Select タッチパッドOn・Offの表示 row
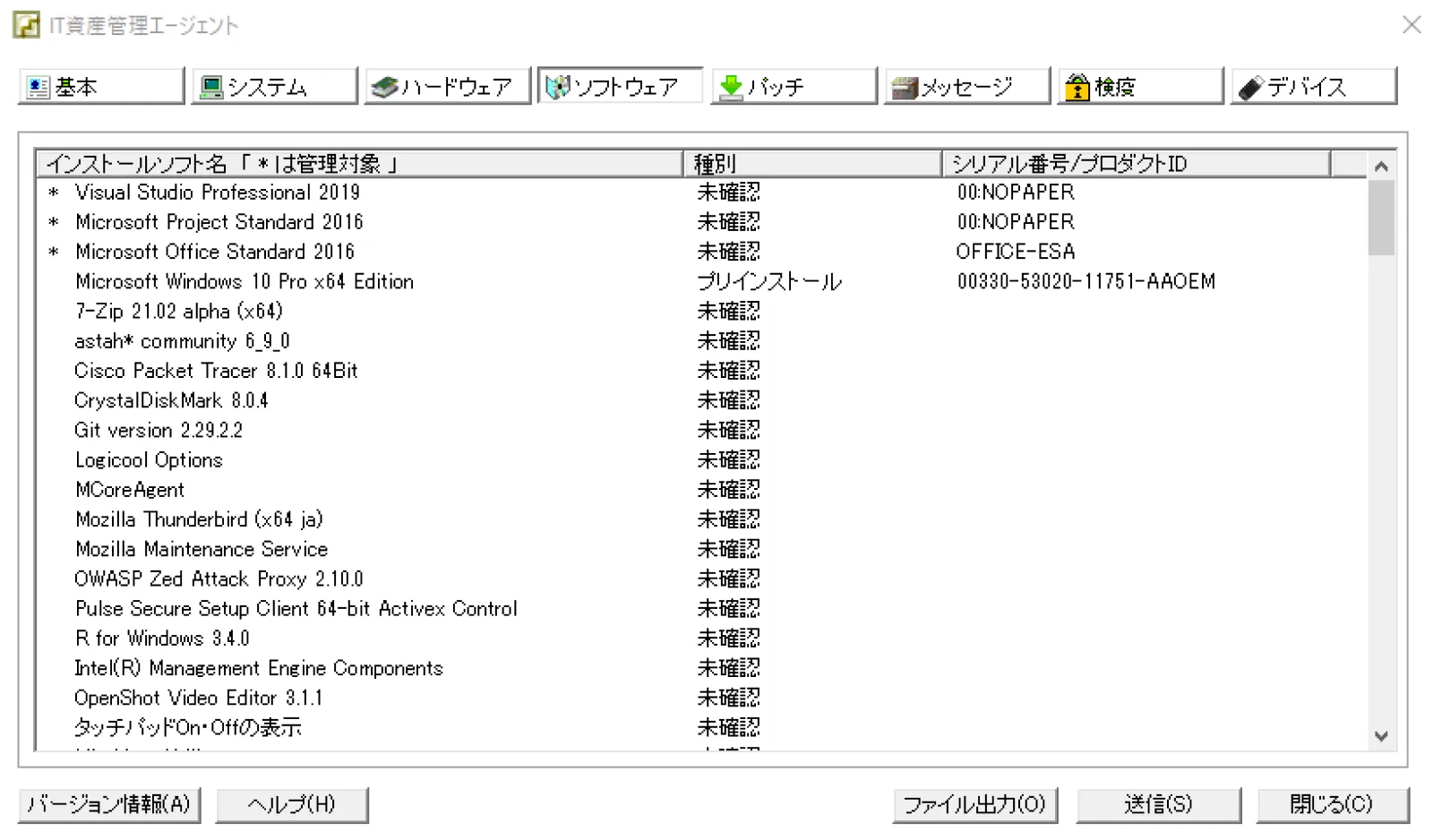This screenshot has height=840, width=1433. click(x=702, y=727)
